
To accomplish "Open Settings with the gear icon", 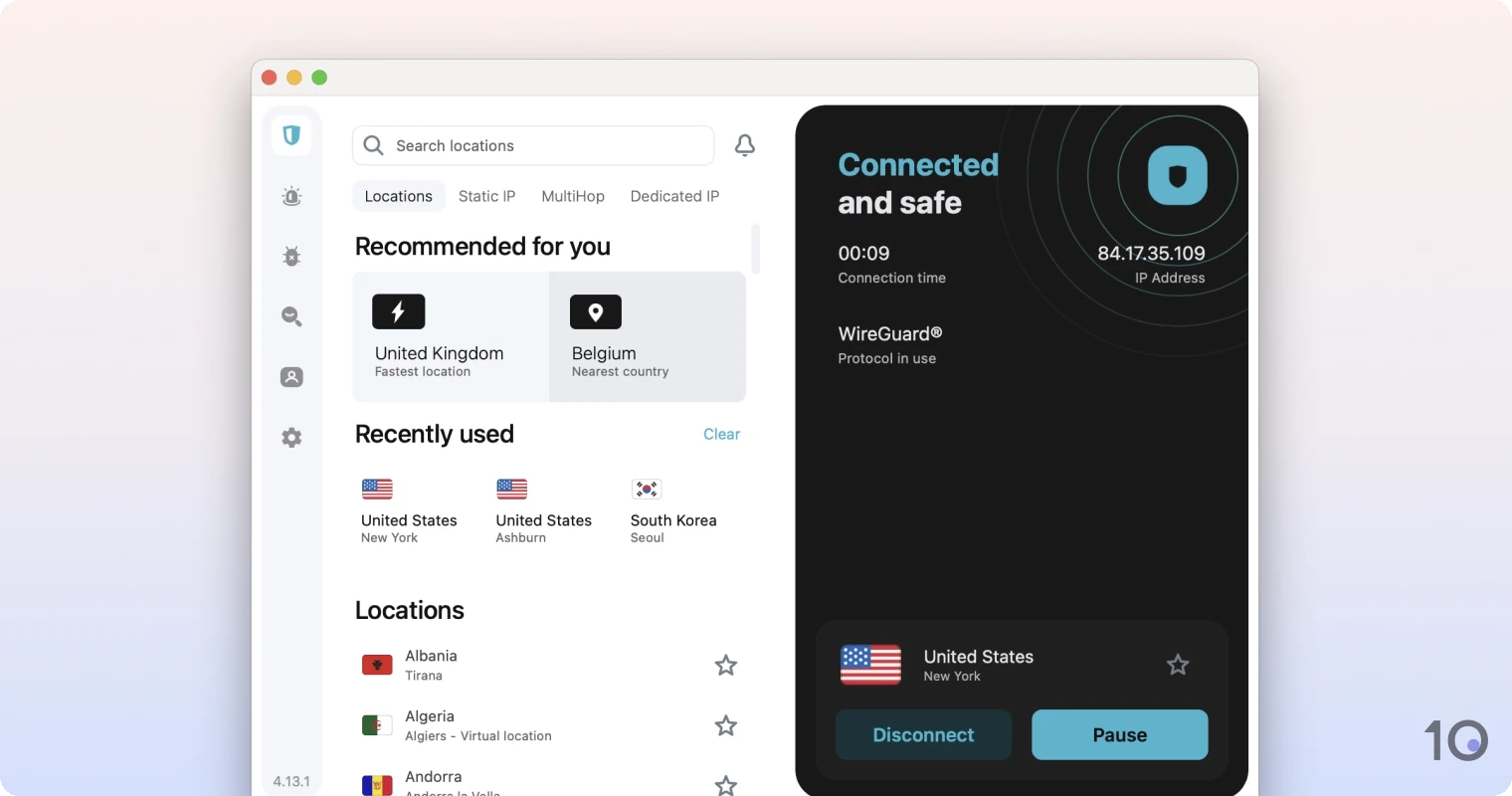I will [x=290, y=437].
